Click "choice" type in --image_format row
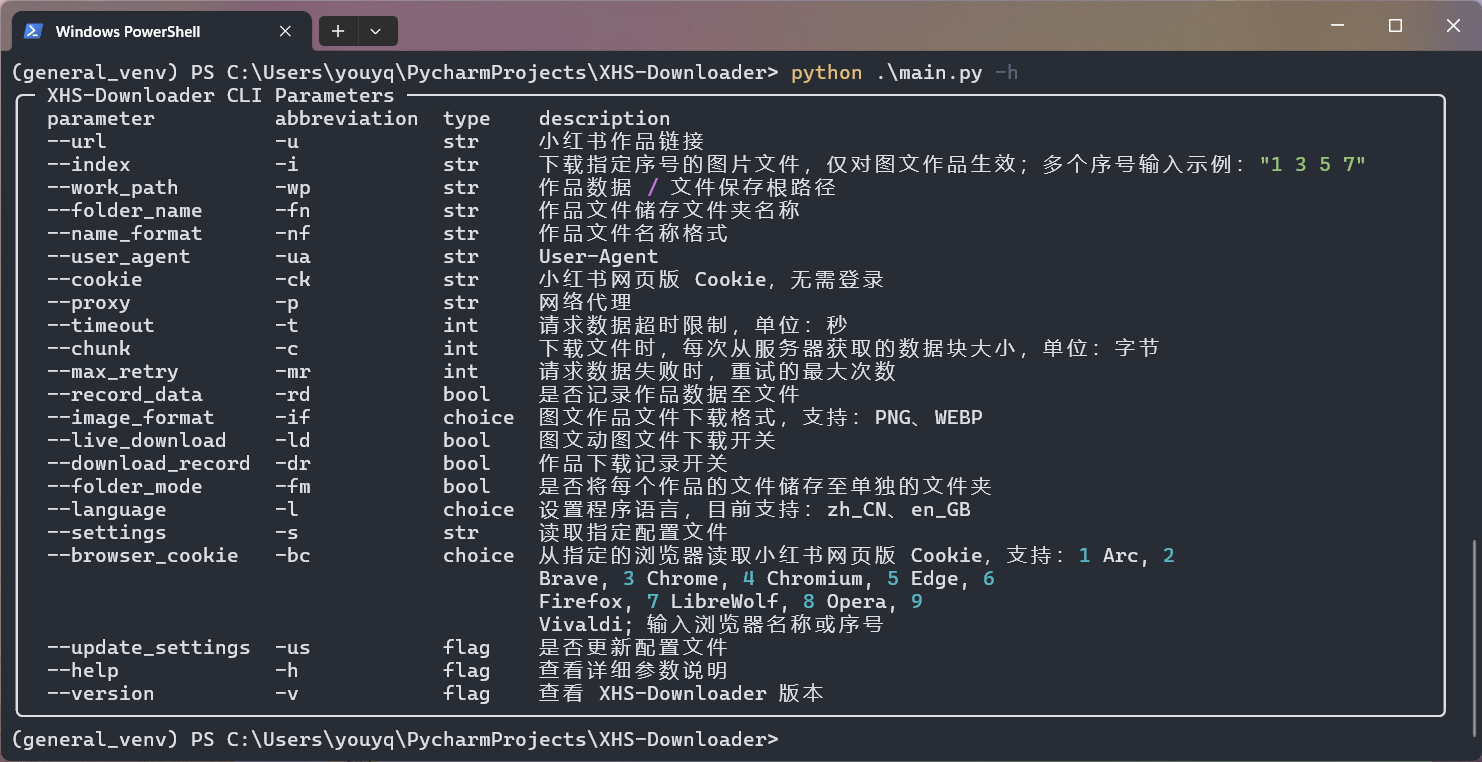This screenshot has width=1482, height=762. 479,417
